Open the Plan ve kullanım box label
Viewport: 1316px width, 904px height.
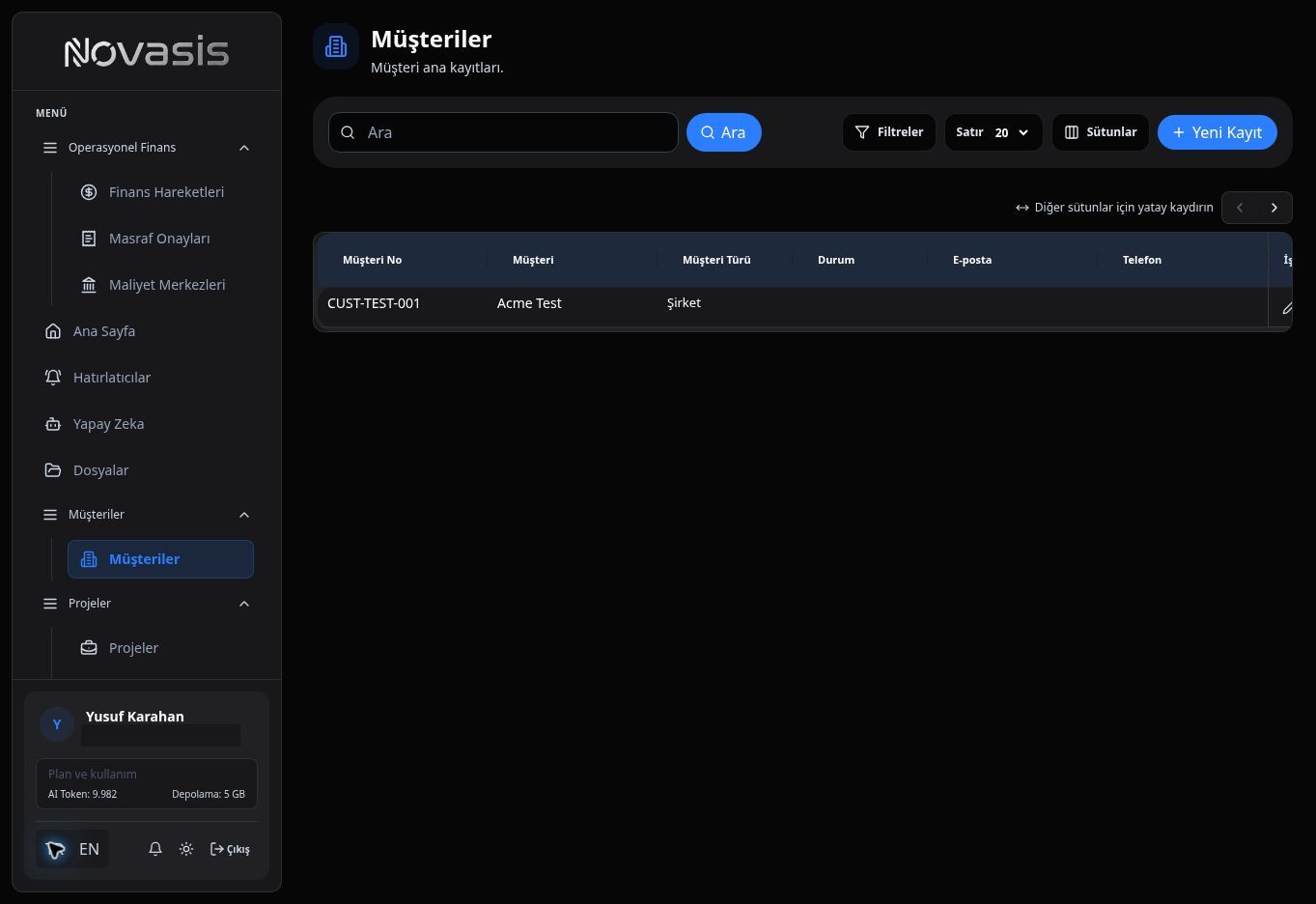click(93, 774)
